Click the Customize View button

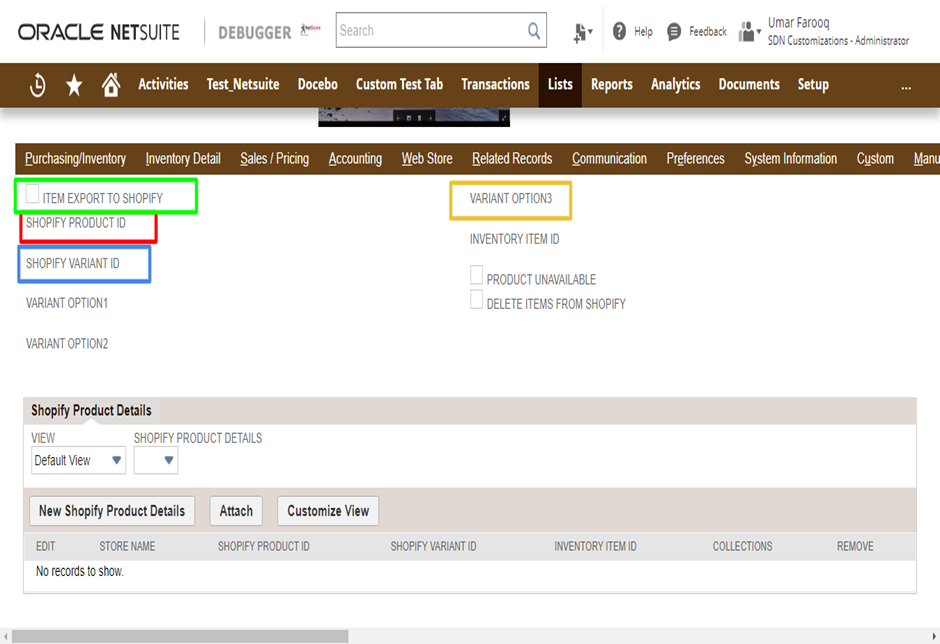(328, 511)
